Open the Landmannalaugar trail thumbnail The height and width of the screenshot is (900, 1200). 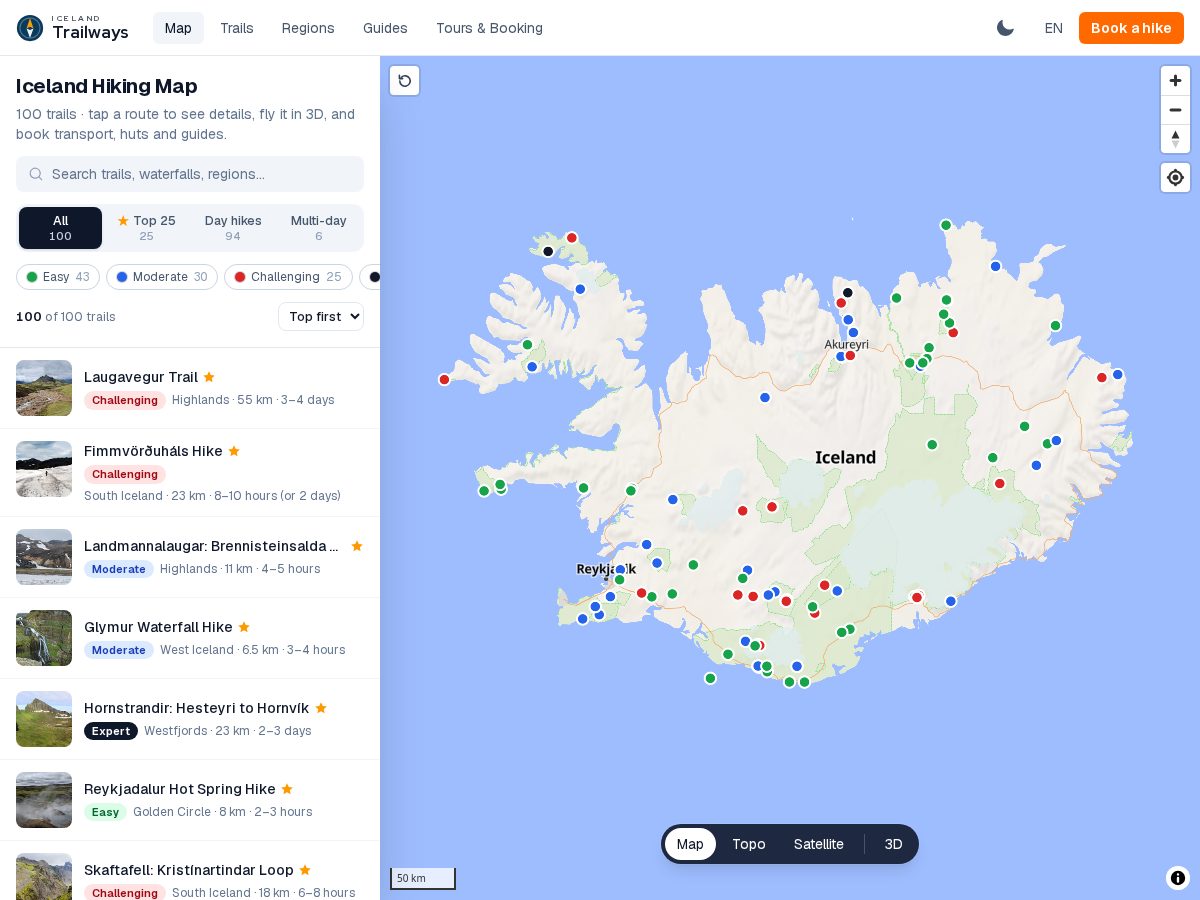tap(44, 557)
